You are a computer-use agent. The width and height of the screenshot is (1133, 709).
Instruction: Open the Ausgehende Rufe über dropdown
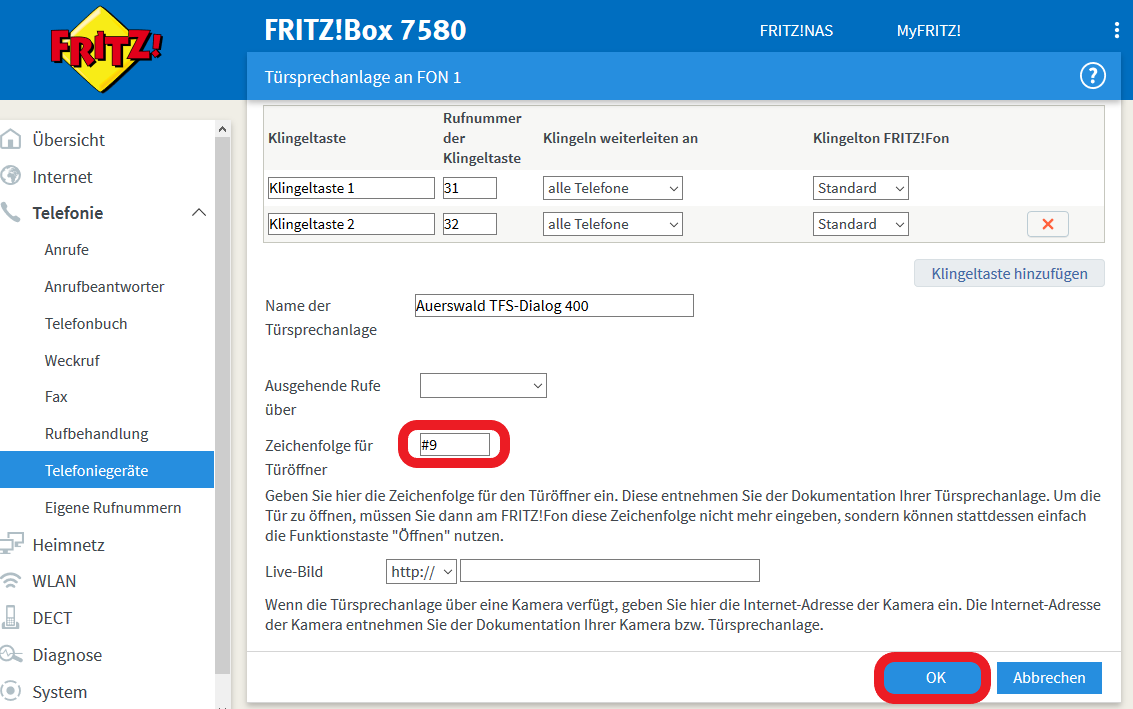point(483,386)
